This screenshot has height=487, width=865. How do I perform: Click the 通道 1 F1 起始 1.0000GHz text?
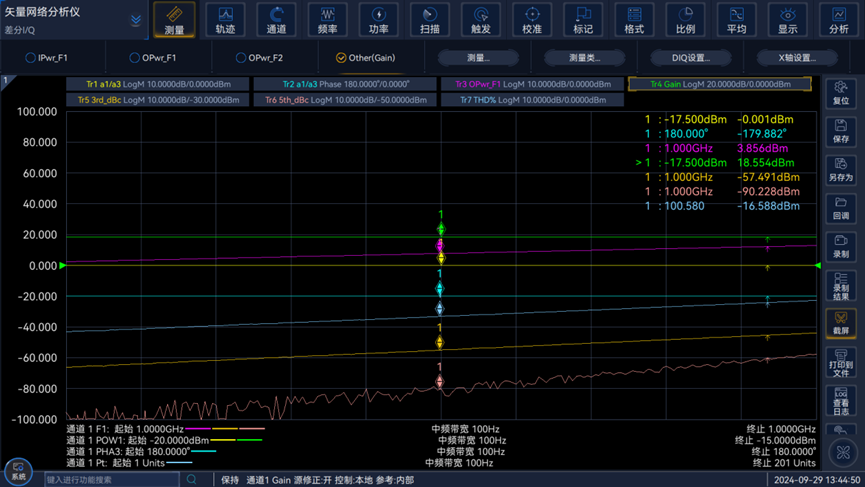pos(125,429)
